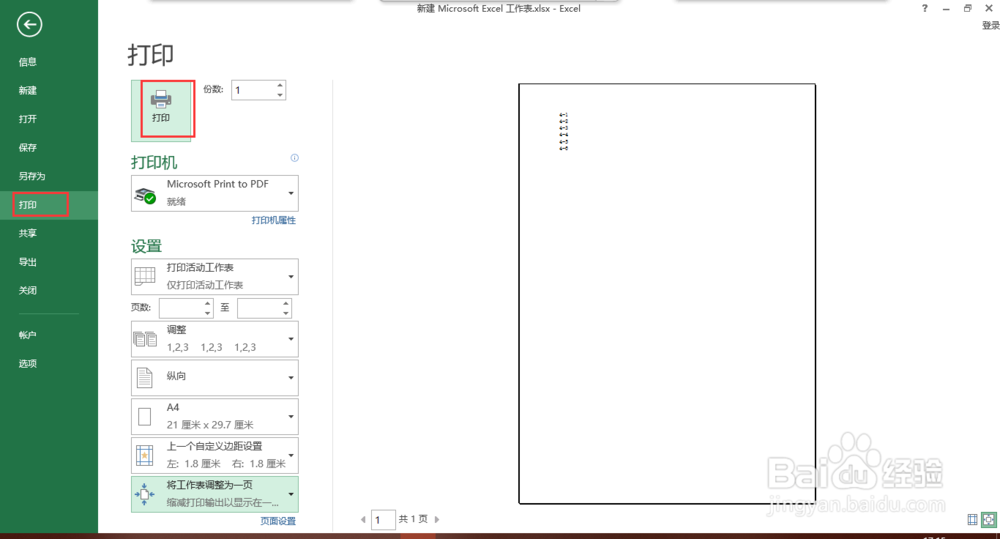The height and width of the screenshot is (539, 1000).
Task: Open 帐户 in the sidebar
Action: click(27, 335)
